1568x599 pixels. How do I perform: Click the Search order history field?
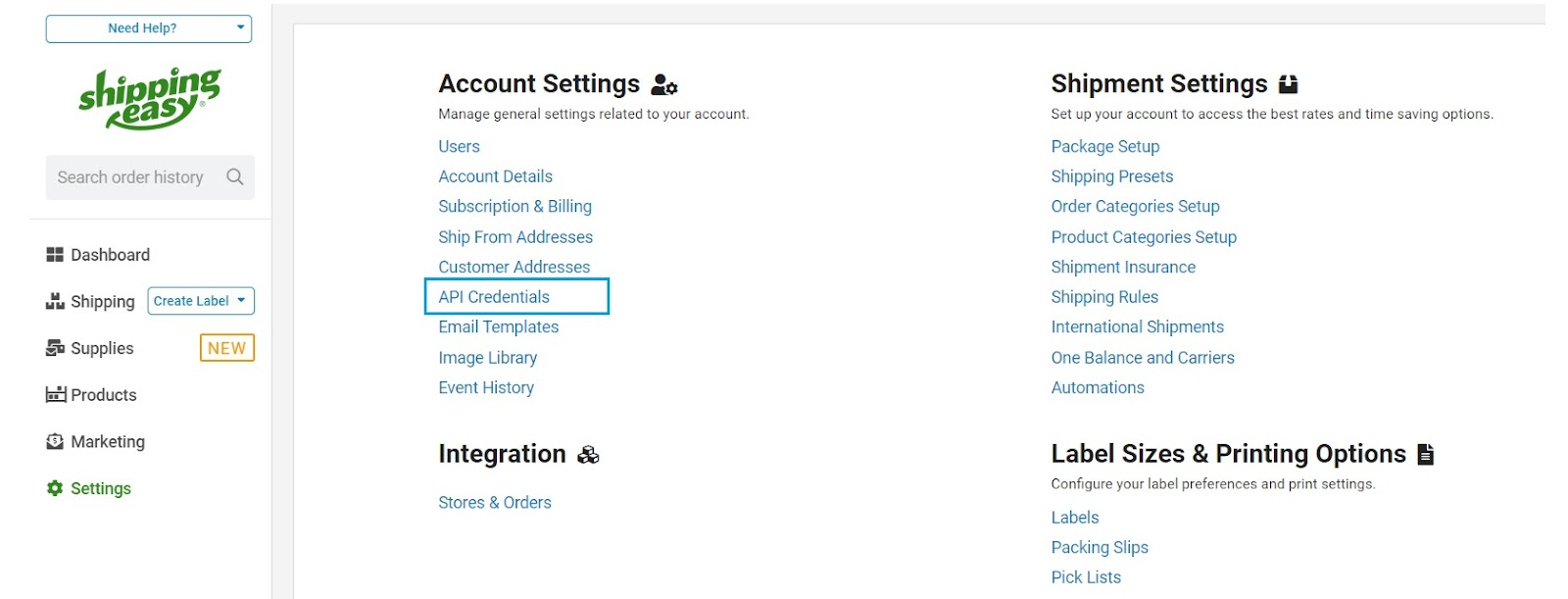click(x=150, y=177)
